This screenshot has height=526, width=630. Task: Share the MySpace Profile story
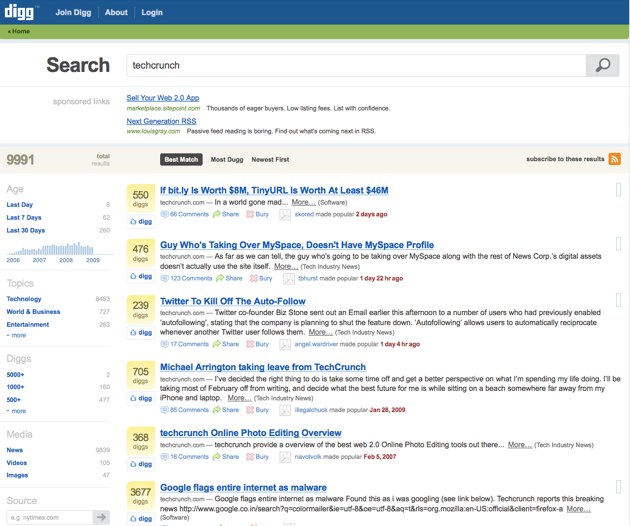point(229,278)
